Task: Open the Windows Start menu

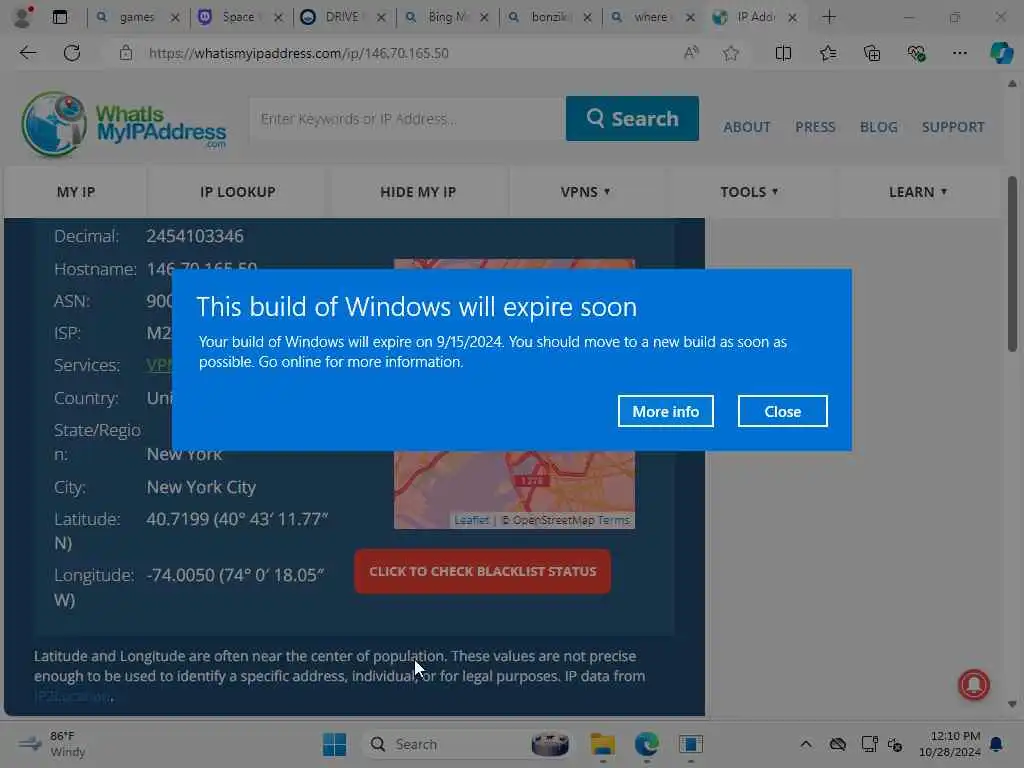Action: pos(334,744)
